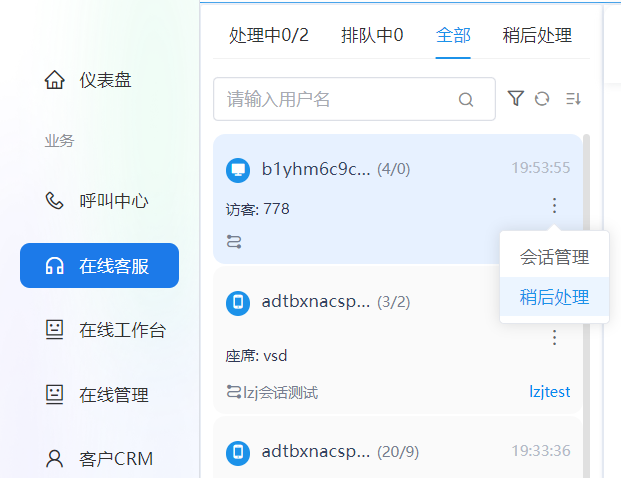Open the filter funnel icon
Viewport: 621px width, 478px height.
[516, 99]
